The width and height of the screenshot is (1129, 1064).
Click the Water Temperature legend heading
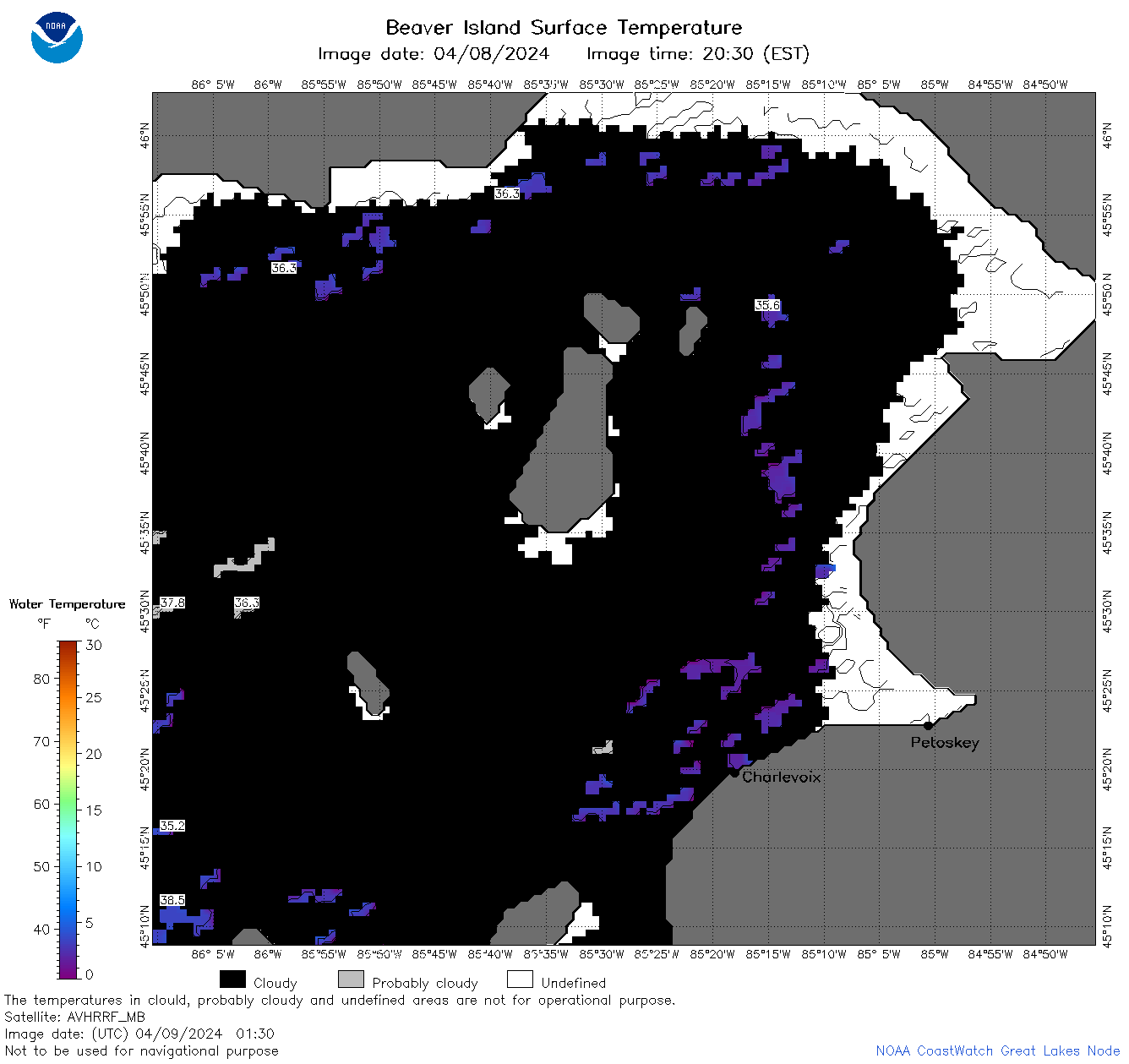68,604
